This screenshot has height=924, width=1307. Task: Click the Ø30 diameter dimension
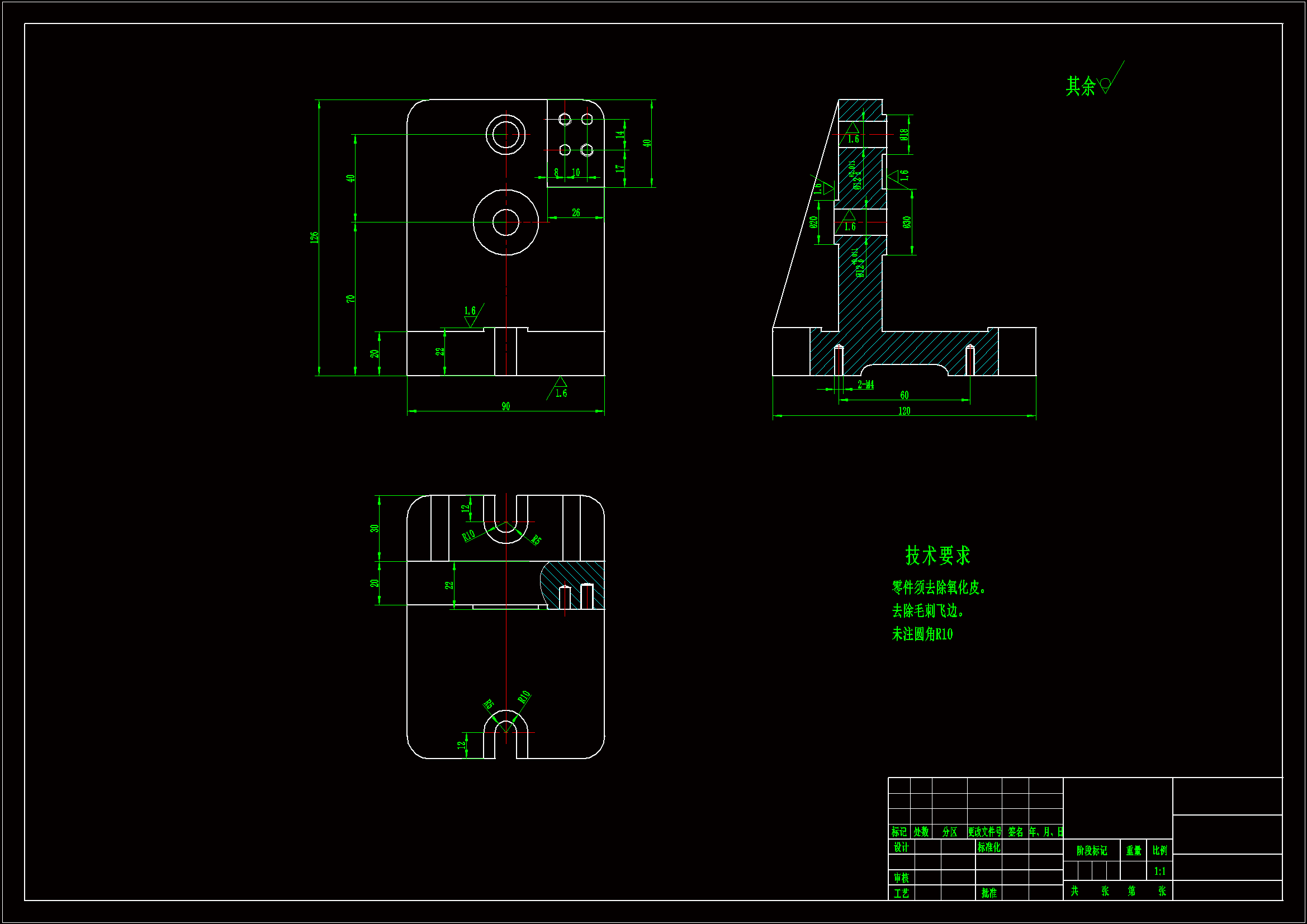[x=907, y=222]
